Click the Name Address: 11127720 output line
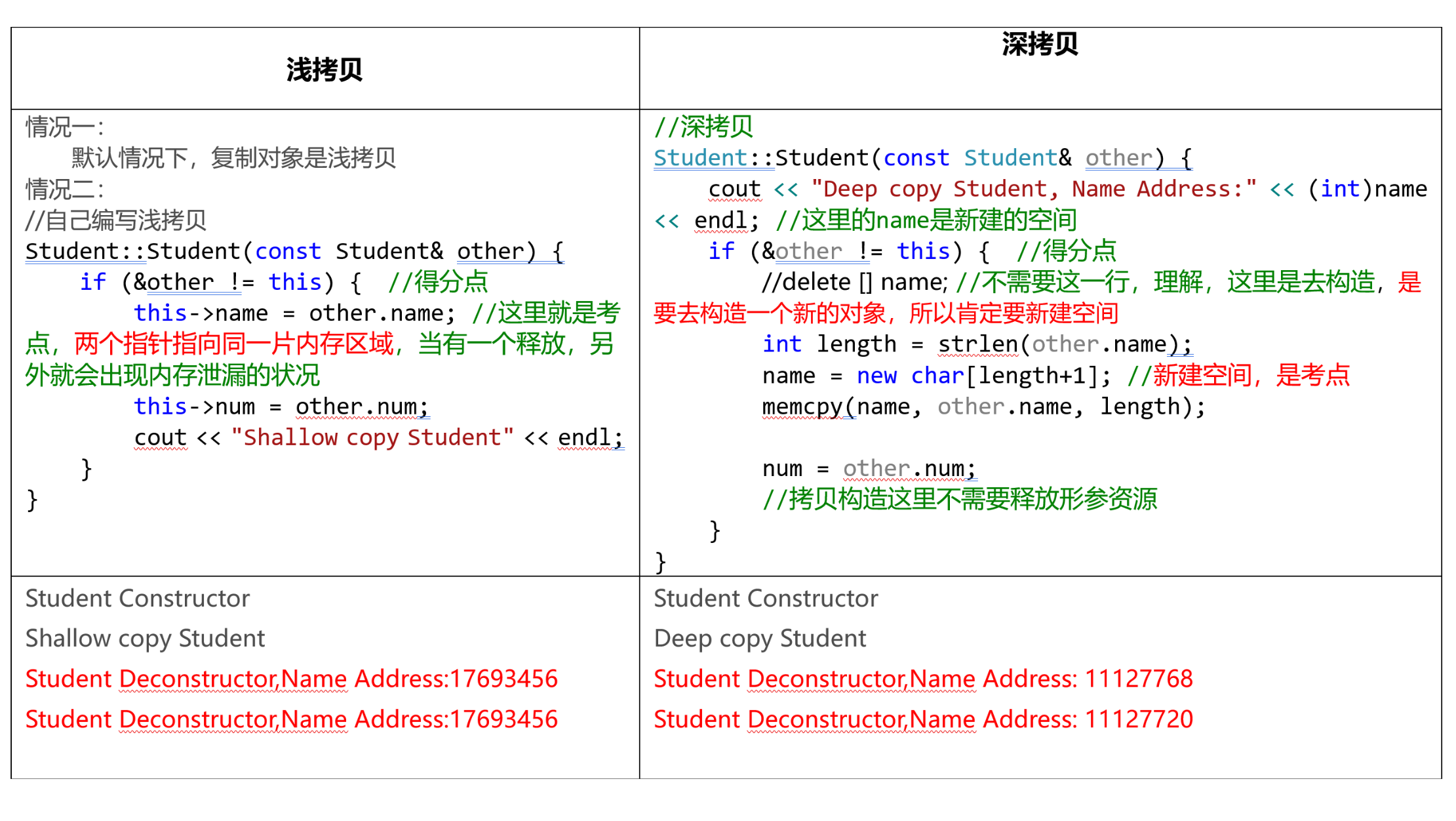This screenshot has width=1456, height=821. click(922, 719)
